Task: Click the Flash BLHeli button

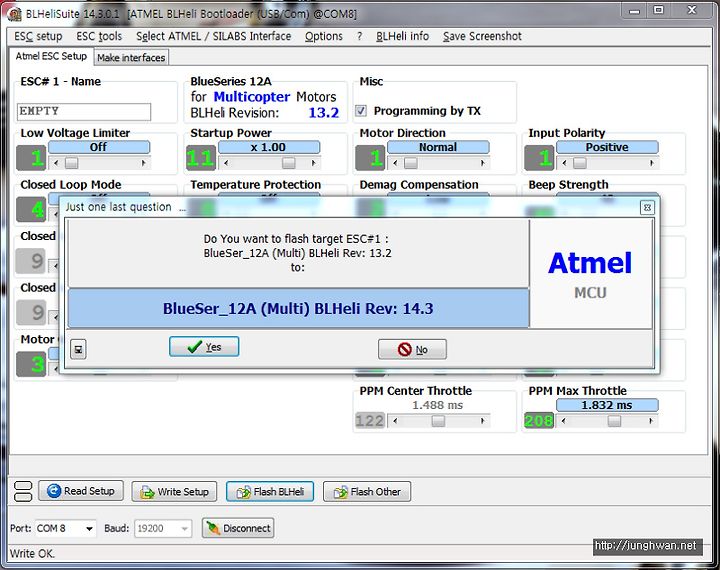Action: (x=270, y=492)
